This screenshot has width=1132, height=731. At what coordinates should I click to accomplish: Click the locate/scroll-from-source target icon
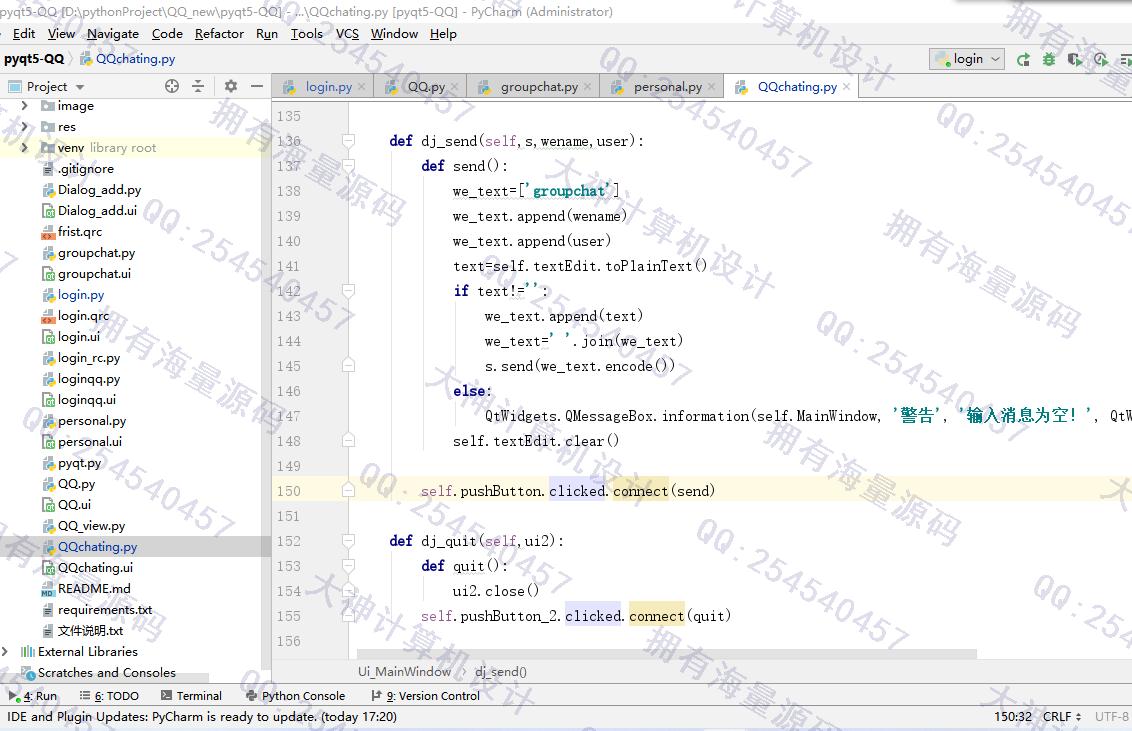click(171, 86)
